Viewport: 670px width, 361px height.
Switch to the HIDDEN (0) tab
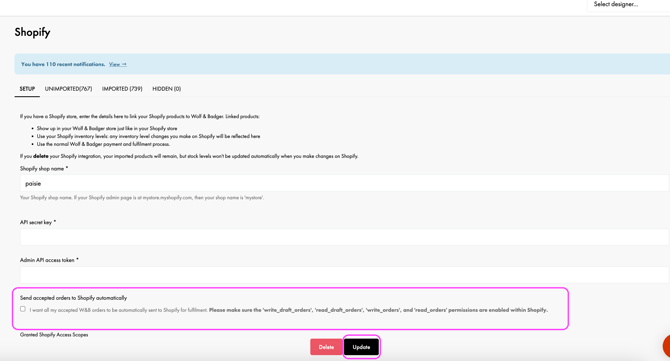(x=167, y=89)
